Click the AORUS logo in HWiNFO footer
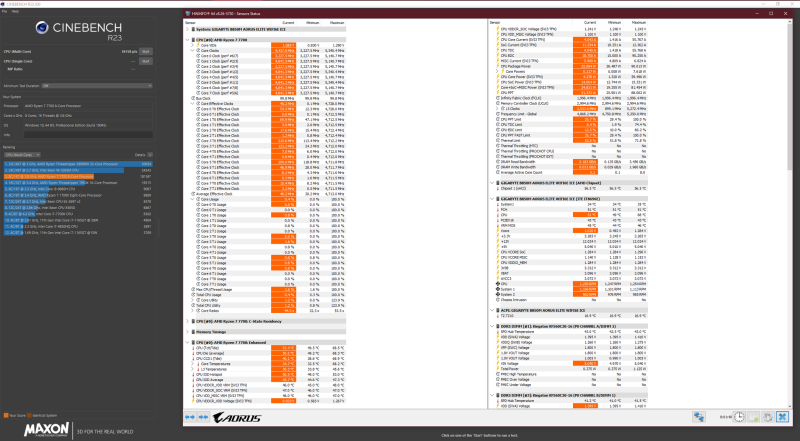 click(237, 418)
